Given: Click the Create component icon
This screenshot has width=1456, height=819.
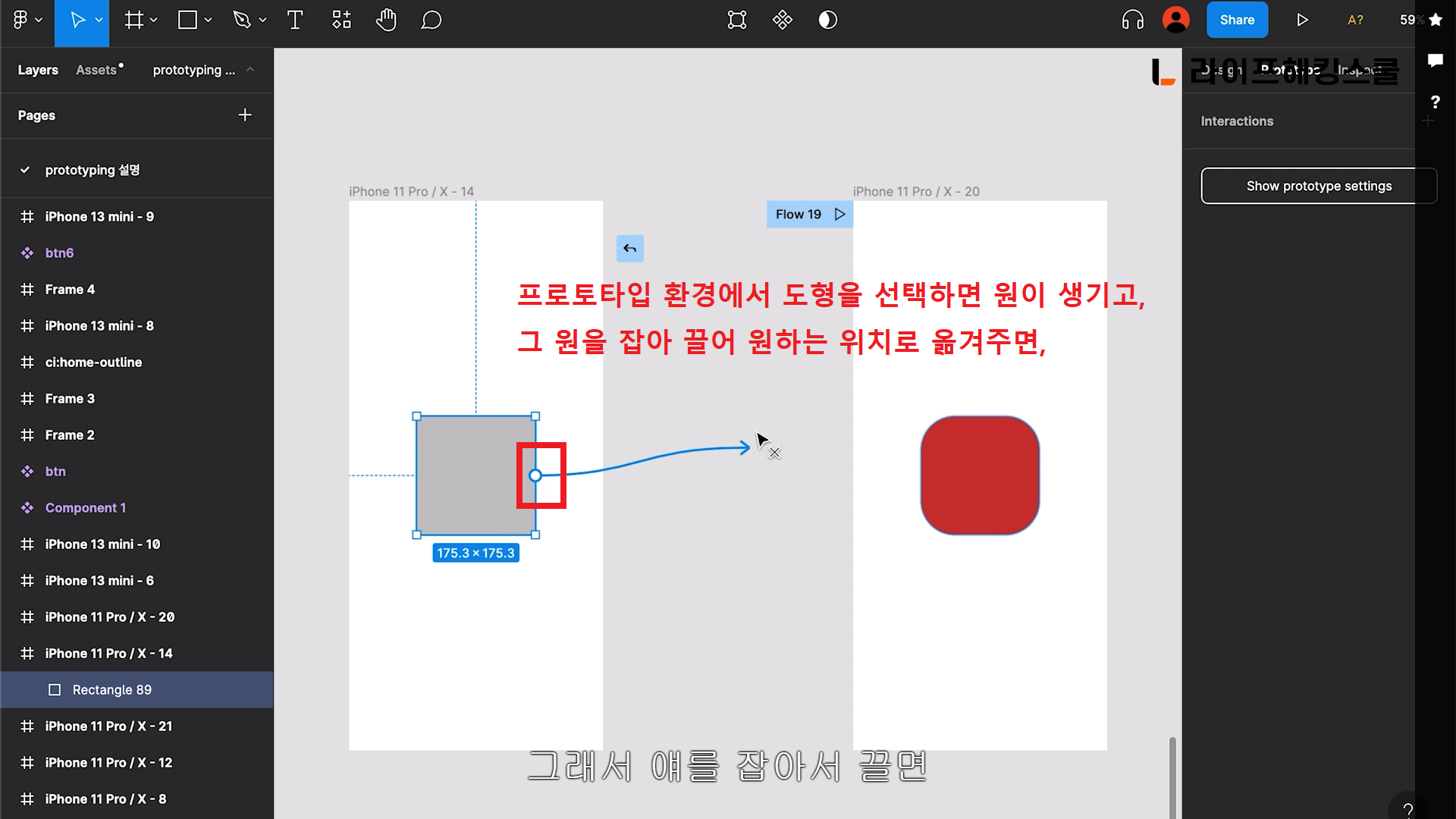Looking at the screenshot, I should pyautogui.click(x=782, y=20).
